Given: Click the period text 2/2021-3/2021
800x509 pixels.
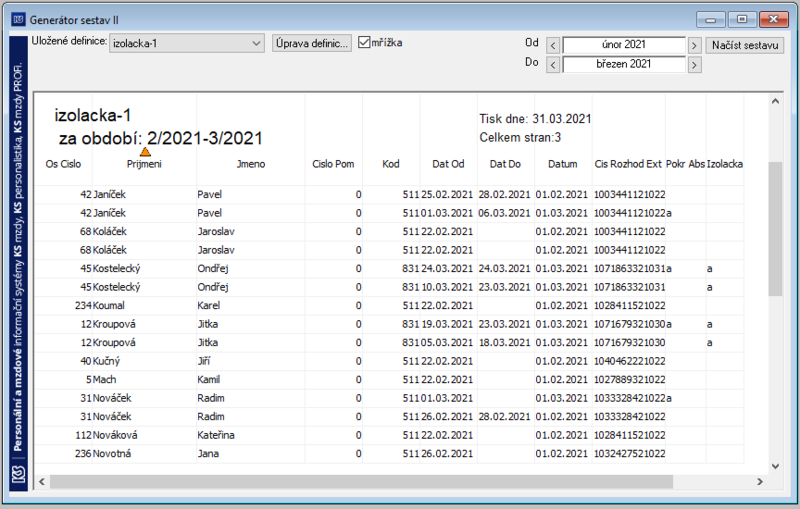Looking at the screenshot, I should point(205,138).
